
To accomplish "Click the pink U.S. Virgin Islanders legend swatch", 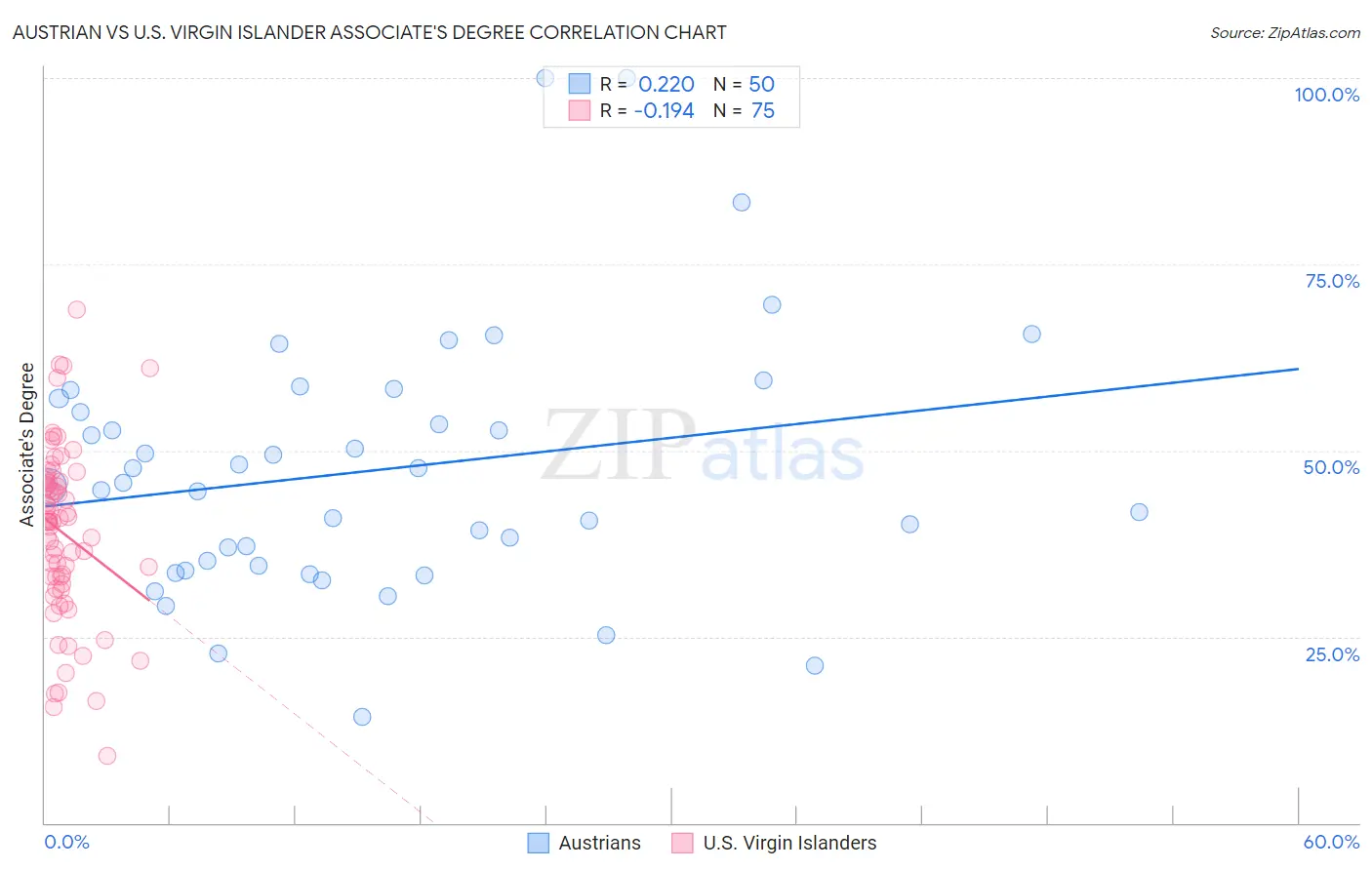I will tap(683, 843).
